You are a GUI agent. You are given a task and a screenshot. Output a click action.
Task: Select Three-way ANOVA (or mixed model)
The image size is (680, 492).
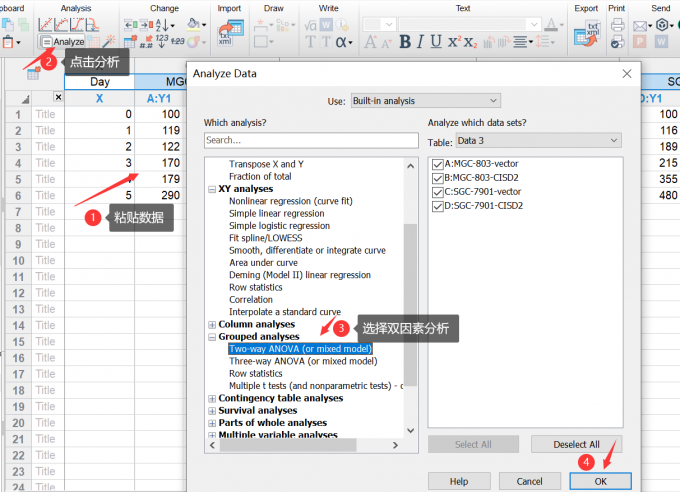pyautogui.click(x=304, y=362)
